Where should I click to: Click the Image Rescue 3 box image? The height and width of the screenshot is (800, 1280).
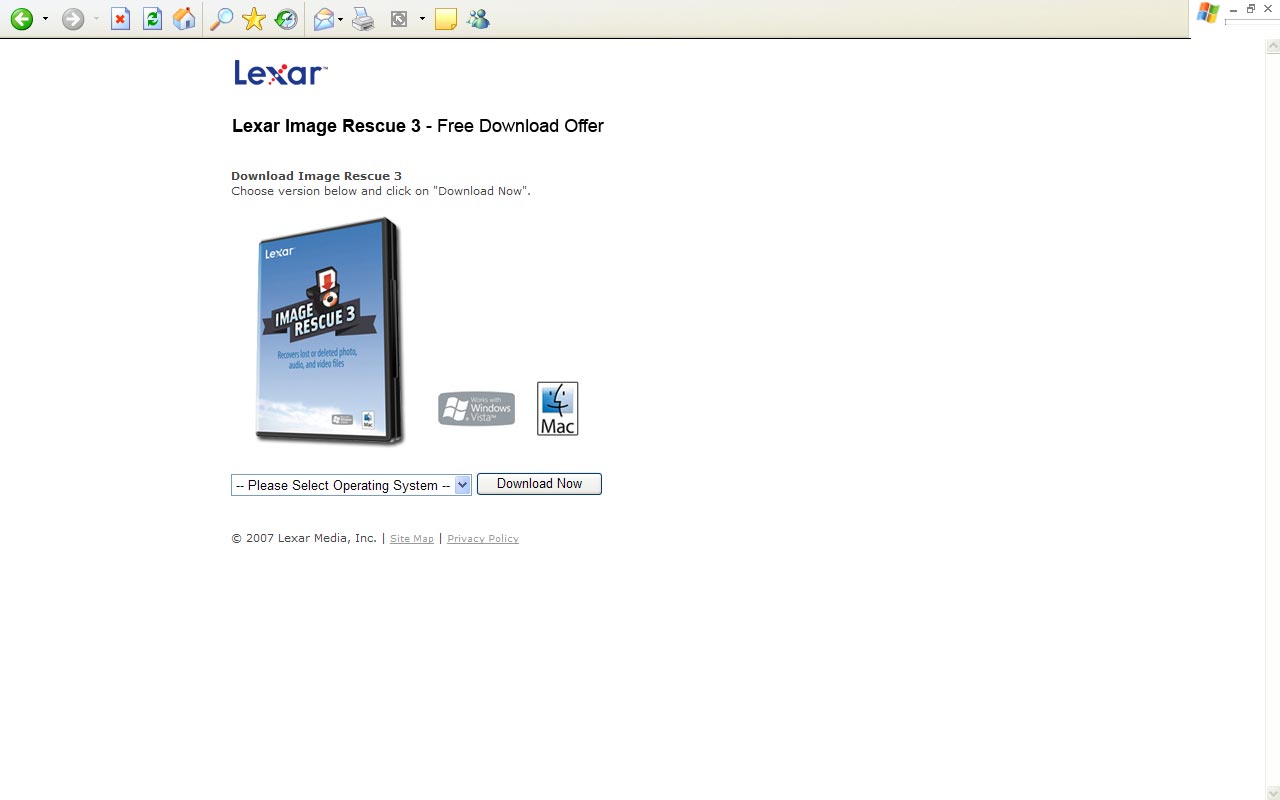[x=329, y=331]
